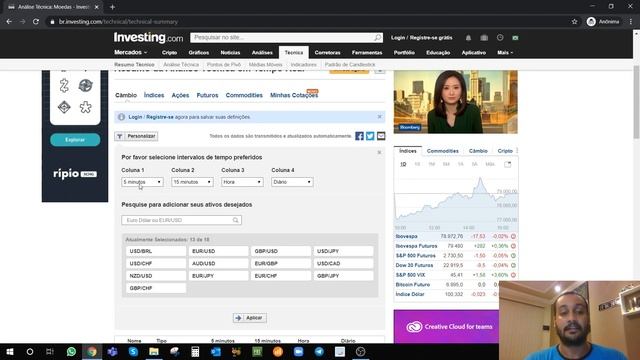Open Pontos de Pivô submenu link
Screen dimensions: 640x360
click(x=224, y=64)
